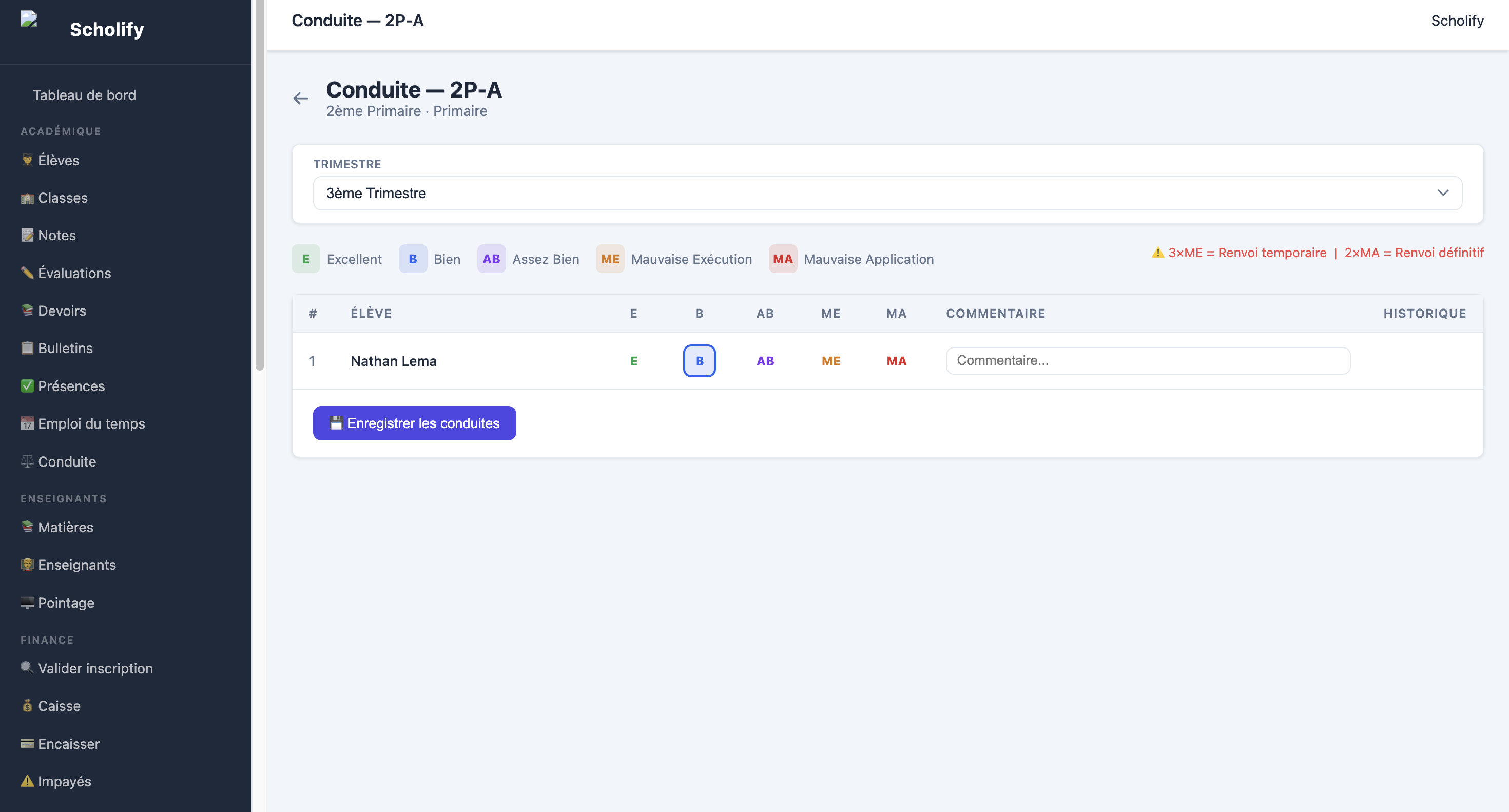The height and width of the screenshot is (812, 1509).
Task: Select grade AB for Nathan Lema
Action: [765, 361]
